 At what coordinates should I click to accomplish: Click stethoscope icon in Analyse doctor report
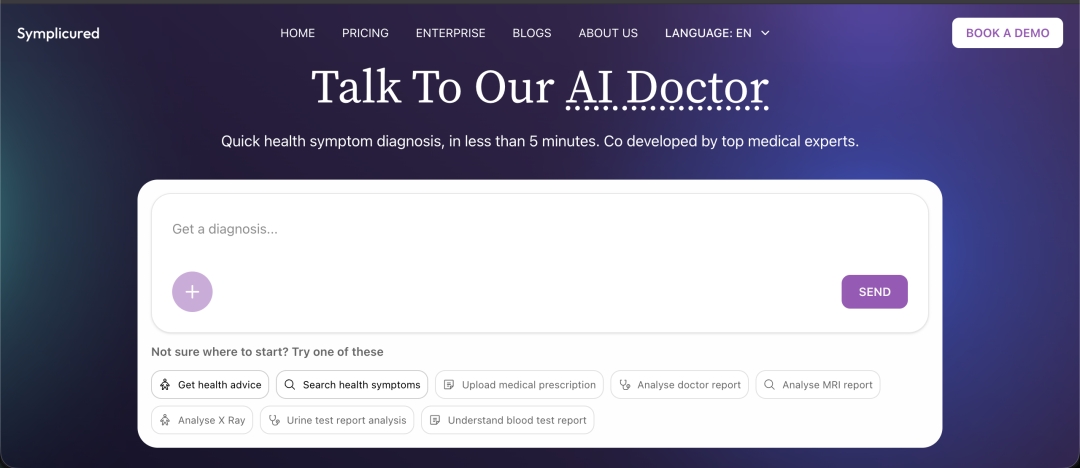click(624, 385)
